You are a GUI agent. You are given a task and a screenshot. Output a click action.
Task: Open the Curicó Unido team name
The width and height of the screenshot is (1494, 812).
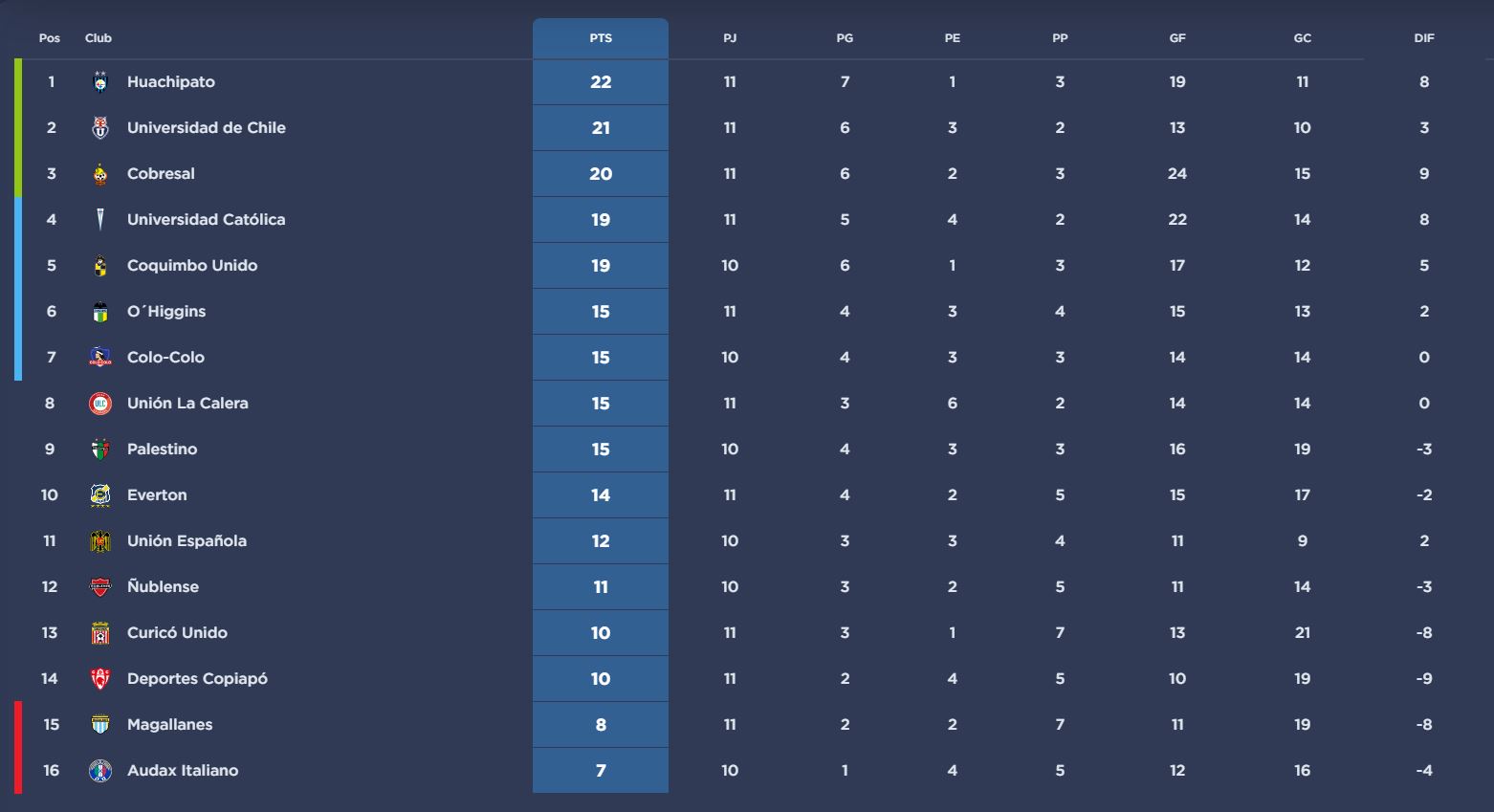click(177, 633)
